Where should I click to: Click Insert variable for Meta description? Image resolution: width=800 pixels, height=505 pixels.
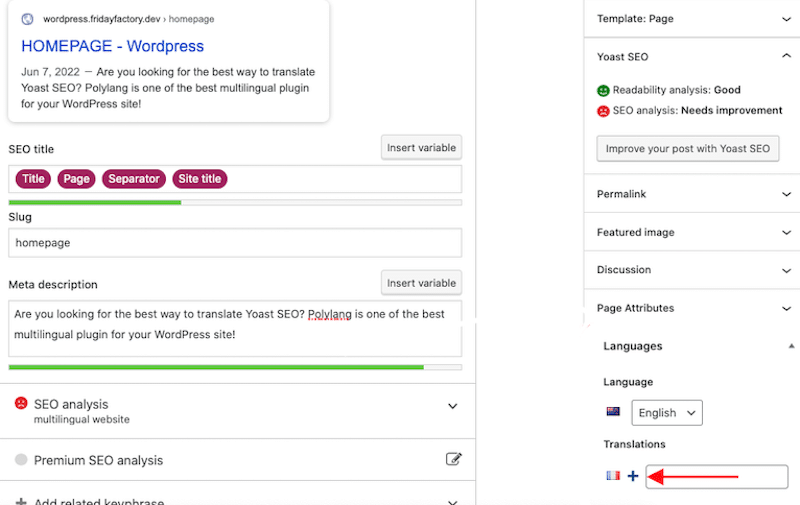[421, 283]
